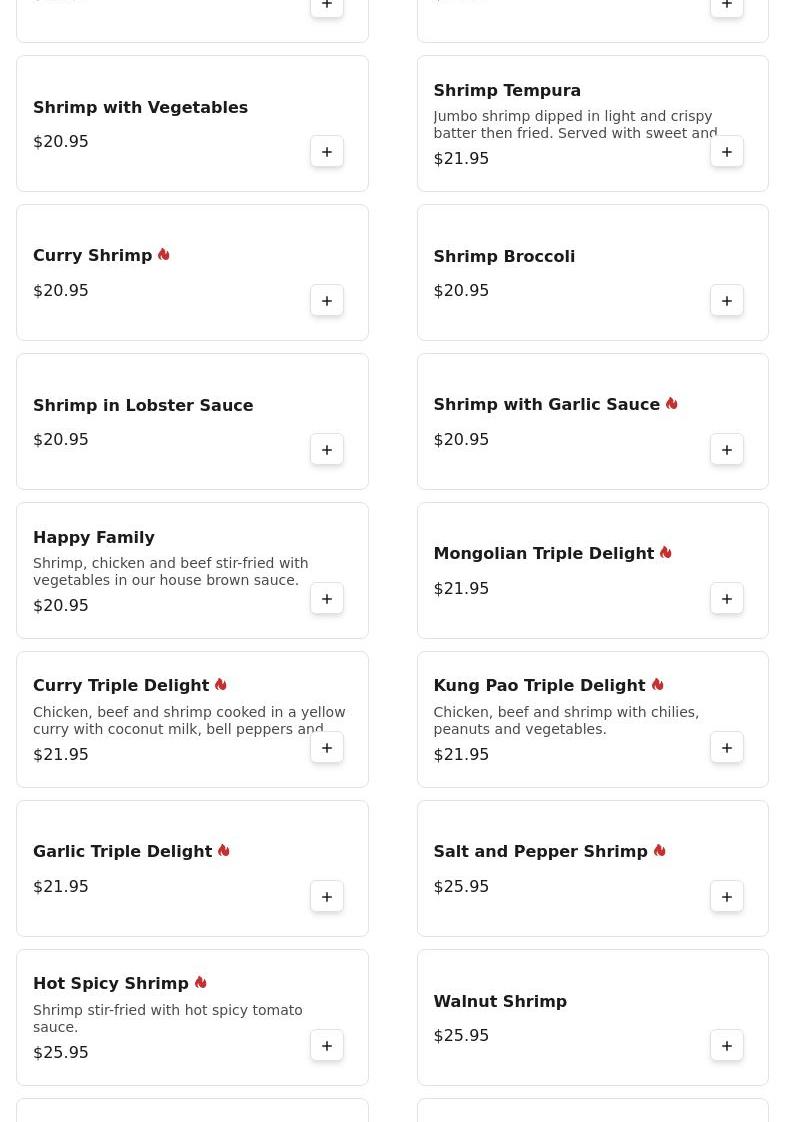This screenshot has width=785, height=1122.
Task: Add Shrimp in Lobster Sauce
Action: [x=327, y=450]
